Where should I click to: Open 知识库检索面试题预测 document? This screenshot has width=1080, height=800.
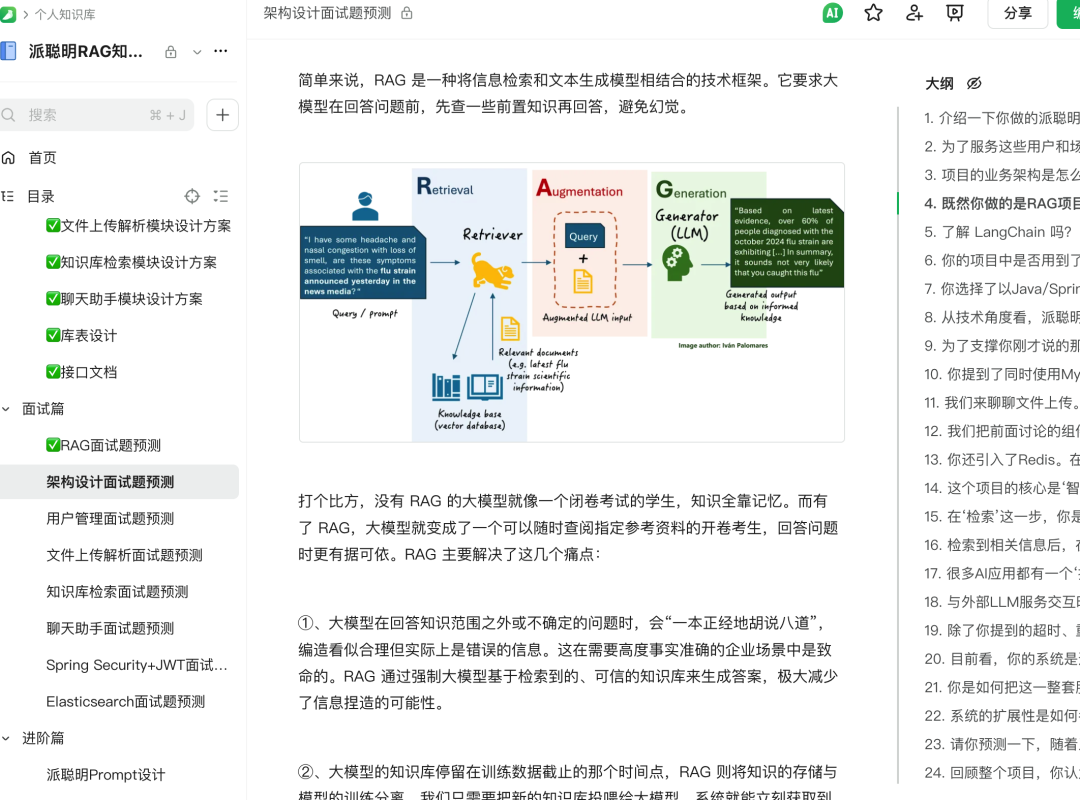click(117, 591)
